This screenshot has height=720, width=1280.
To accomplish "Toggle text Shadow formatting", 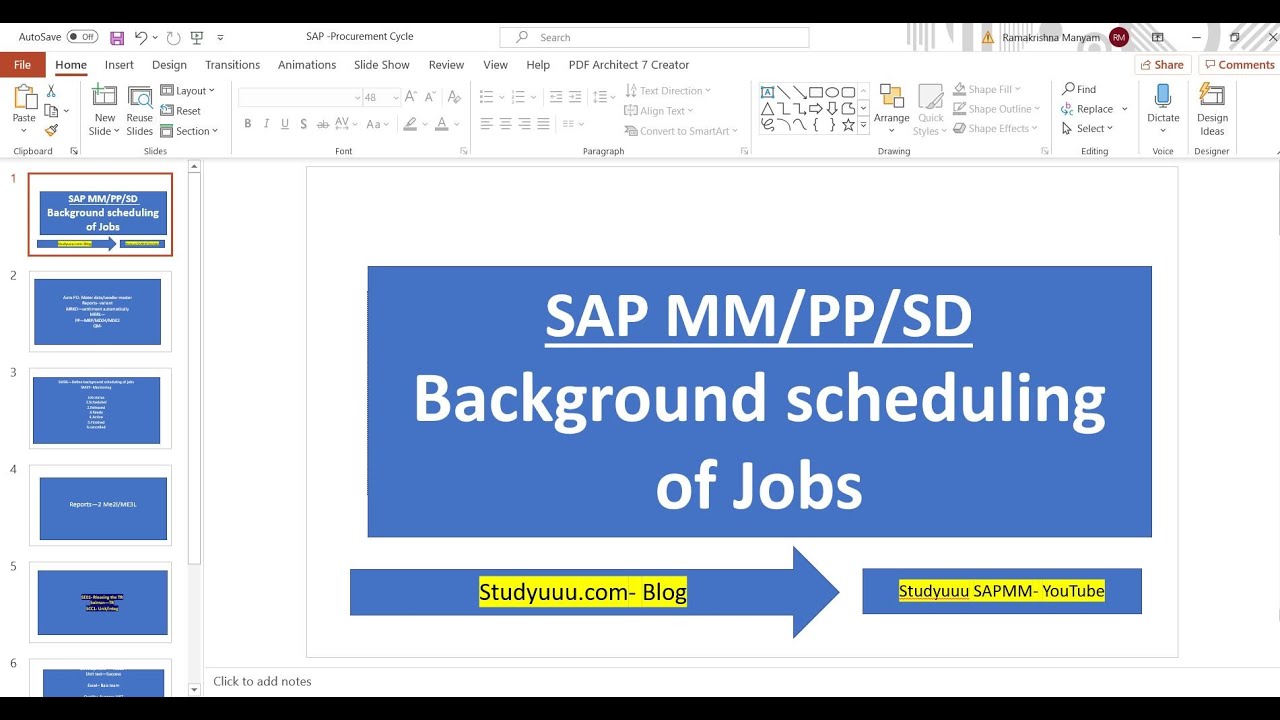I will 304,124.
